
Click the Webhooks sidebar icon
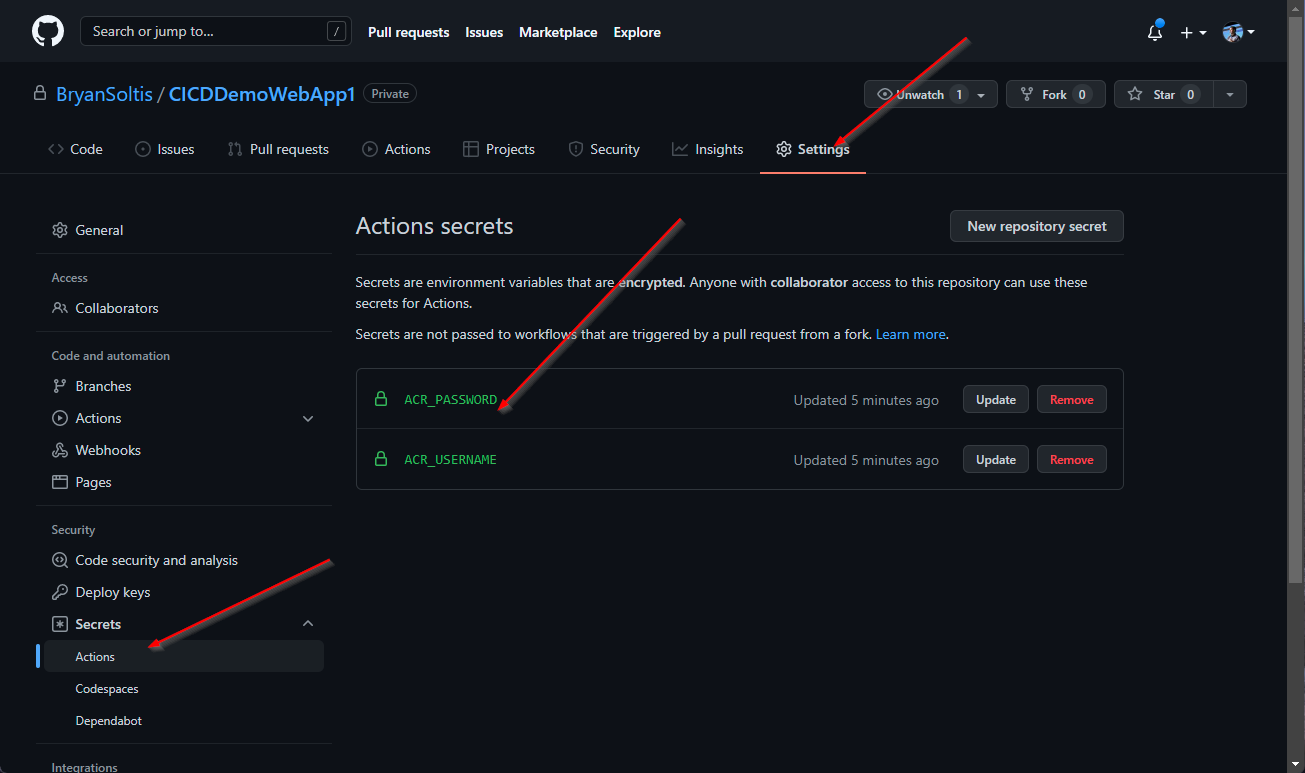[x=60, y=450]
